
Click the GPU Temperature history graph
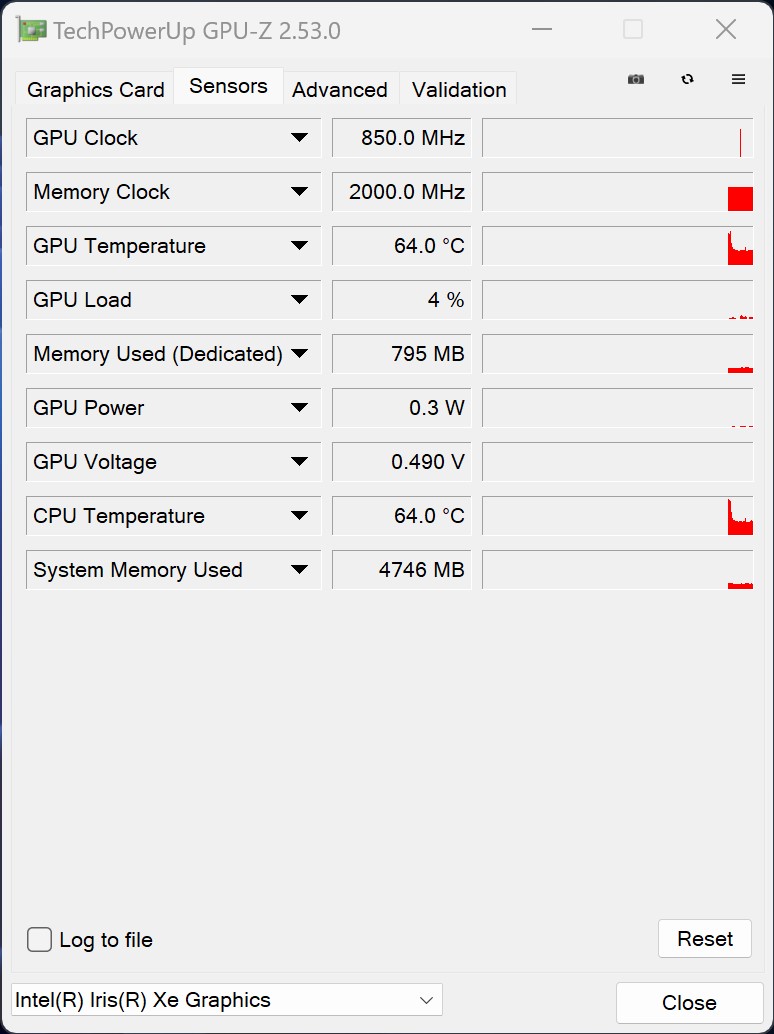[617, 246]
